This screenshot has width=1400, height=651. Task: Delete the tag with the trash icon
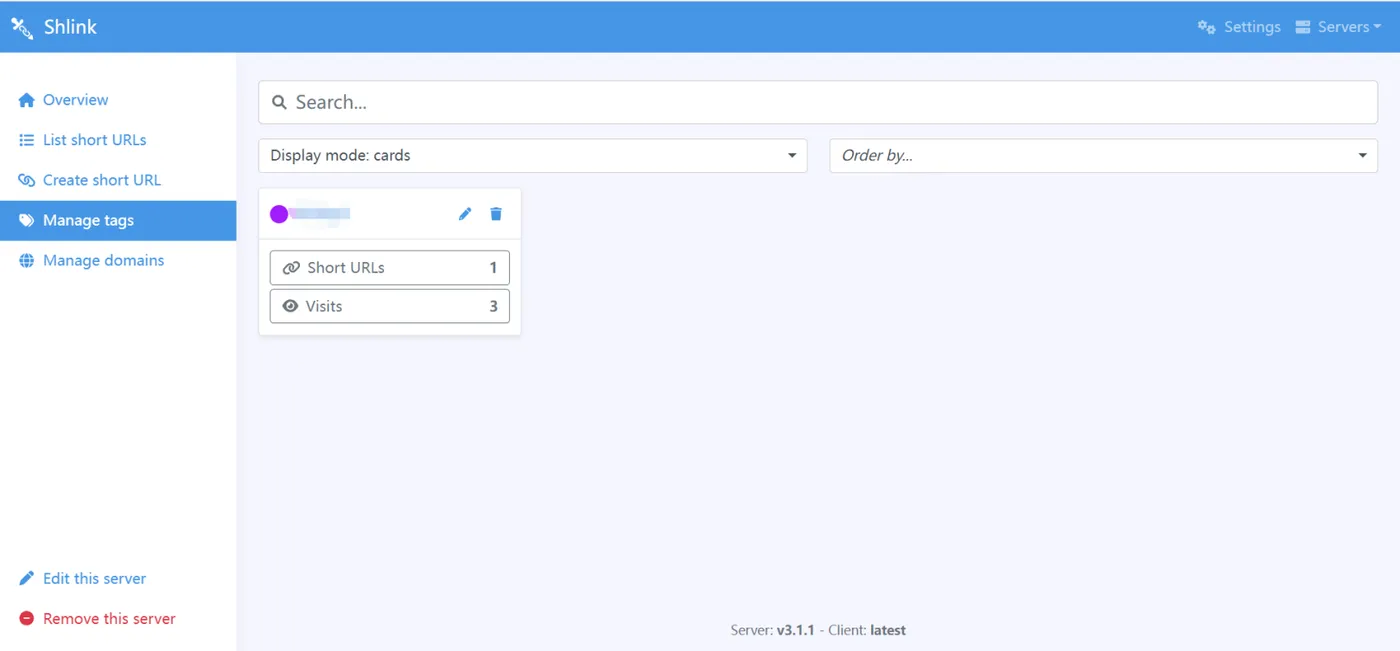click(x=496, y=214)
